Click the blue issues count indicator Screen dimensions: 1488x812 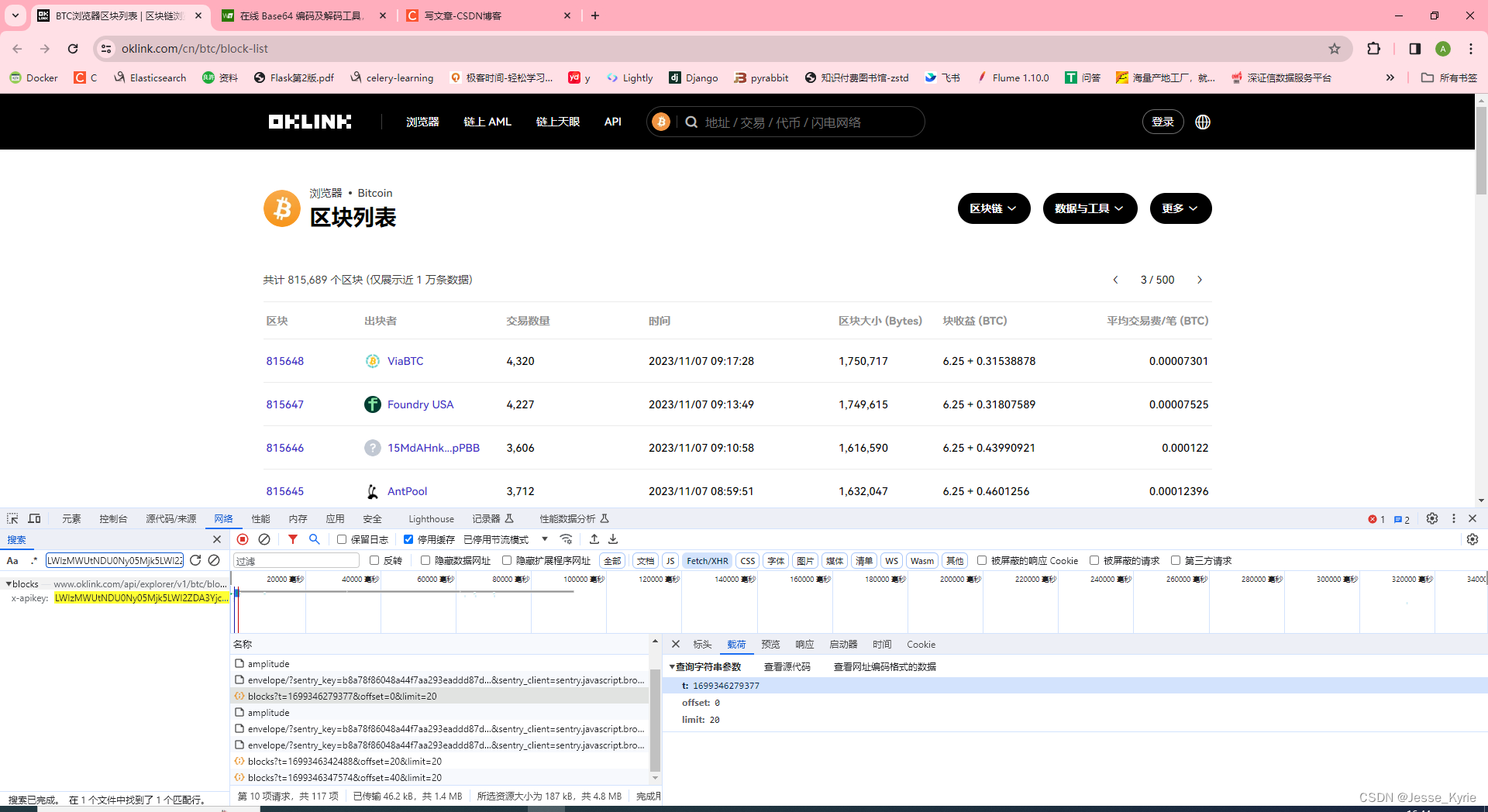1402,519
